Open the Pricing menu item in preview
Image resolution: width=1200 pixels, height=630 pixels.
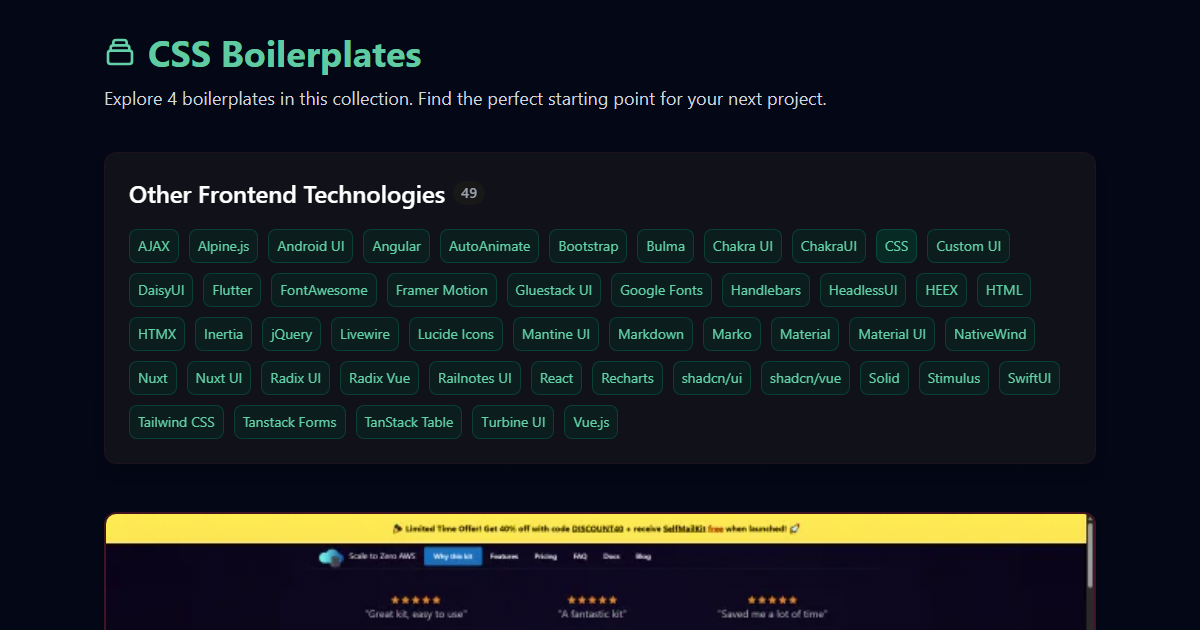(x=545, y=556)
